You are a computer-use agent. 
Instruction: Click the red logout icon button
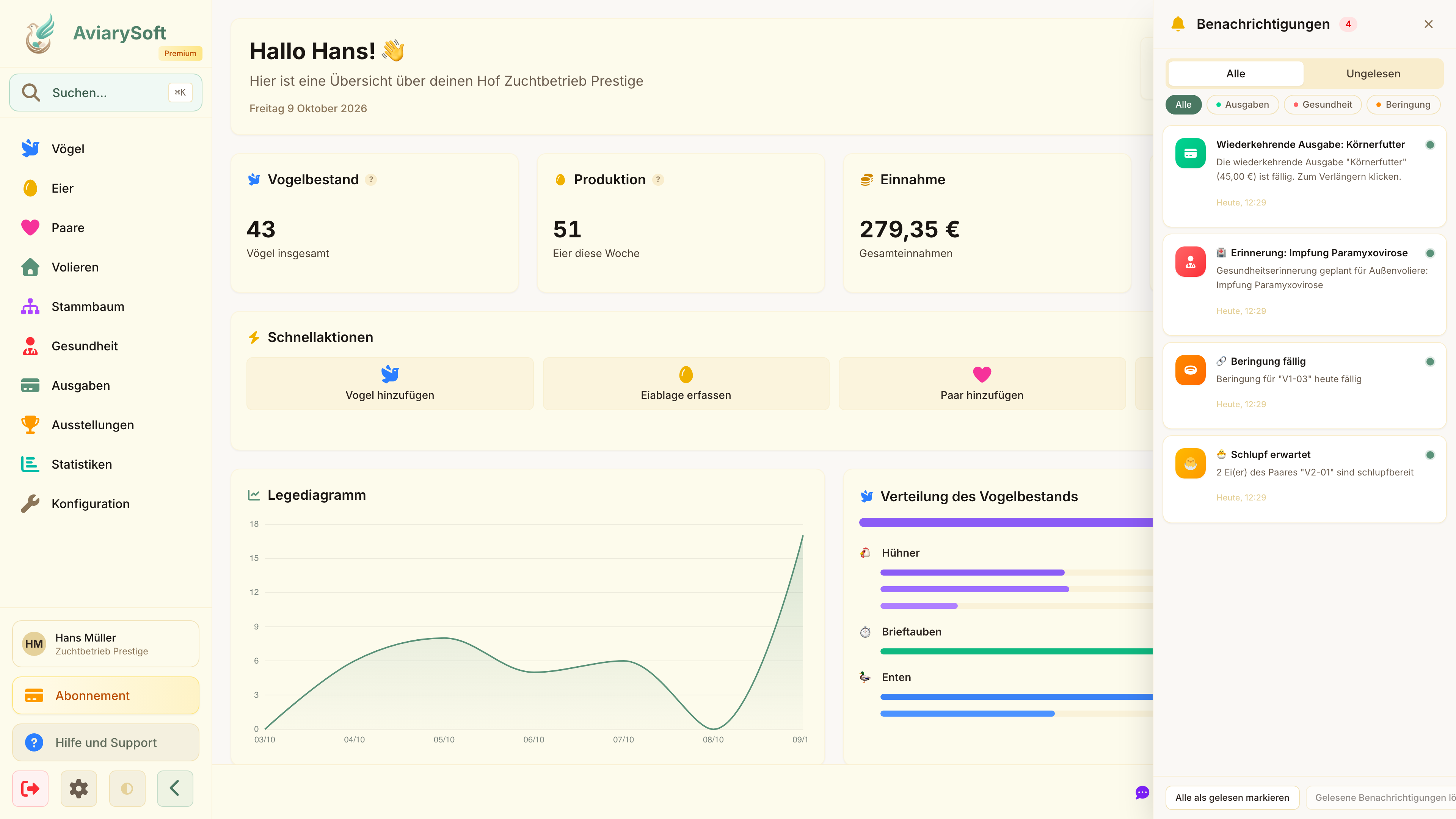point(30,788)
